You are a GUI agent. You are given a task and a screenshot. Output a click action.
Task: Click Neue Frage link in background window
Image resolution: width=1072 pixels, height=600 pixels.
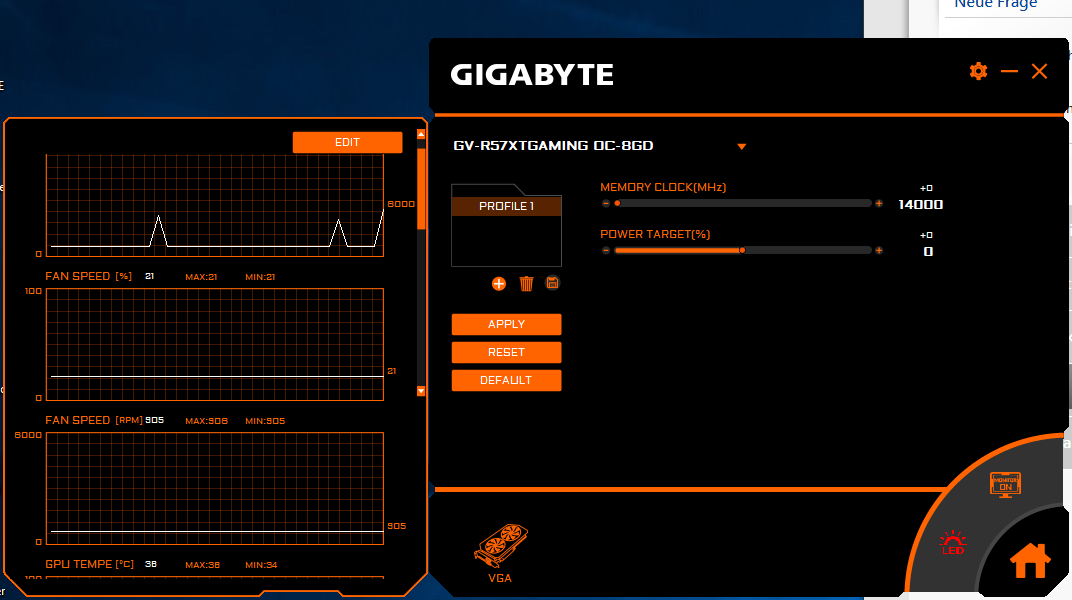point(995,4)
